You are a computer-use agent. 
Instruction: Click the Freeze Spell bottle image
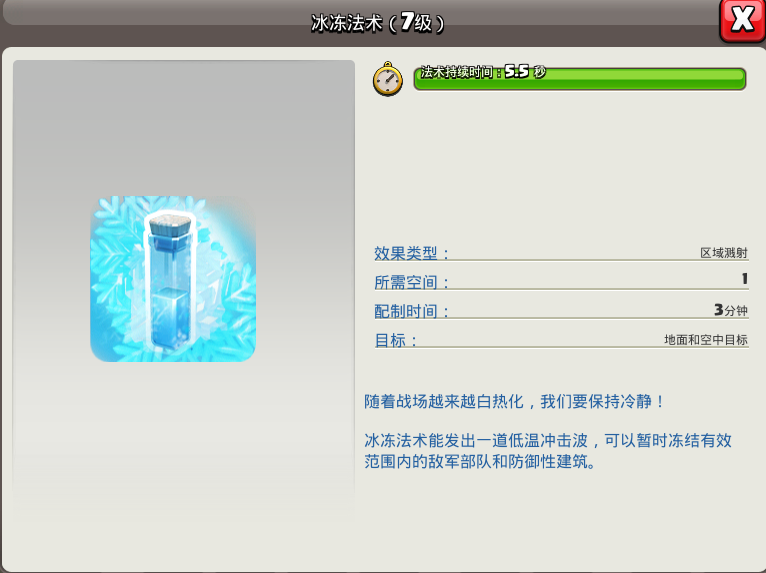click(x=173, y=279)
